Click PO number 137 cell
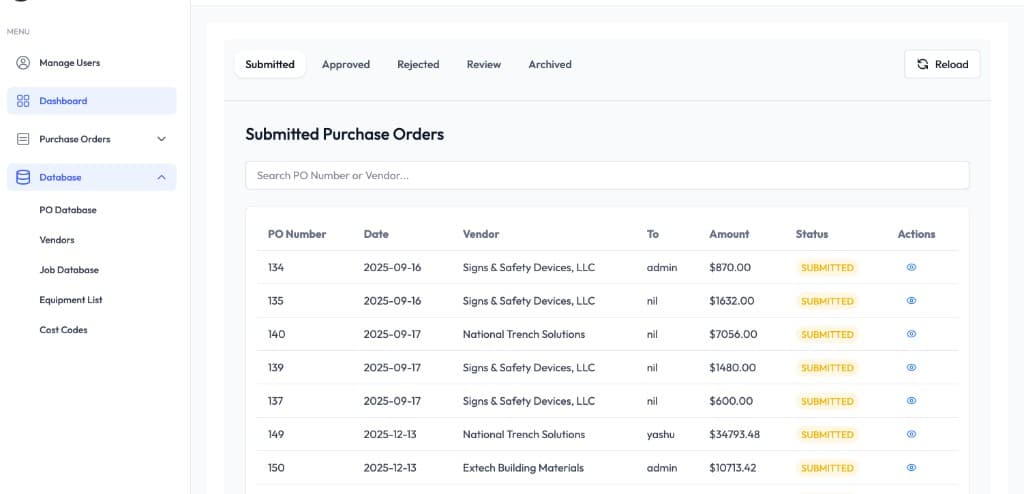Viewport: 1024px width, 494px height. (276, 401)
